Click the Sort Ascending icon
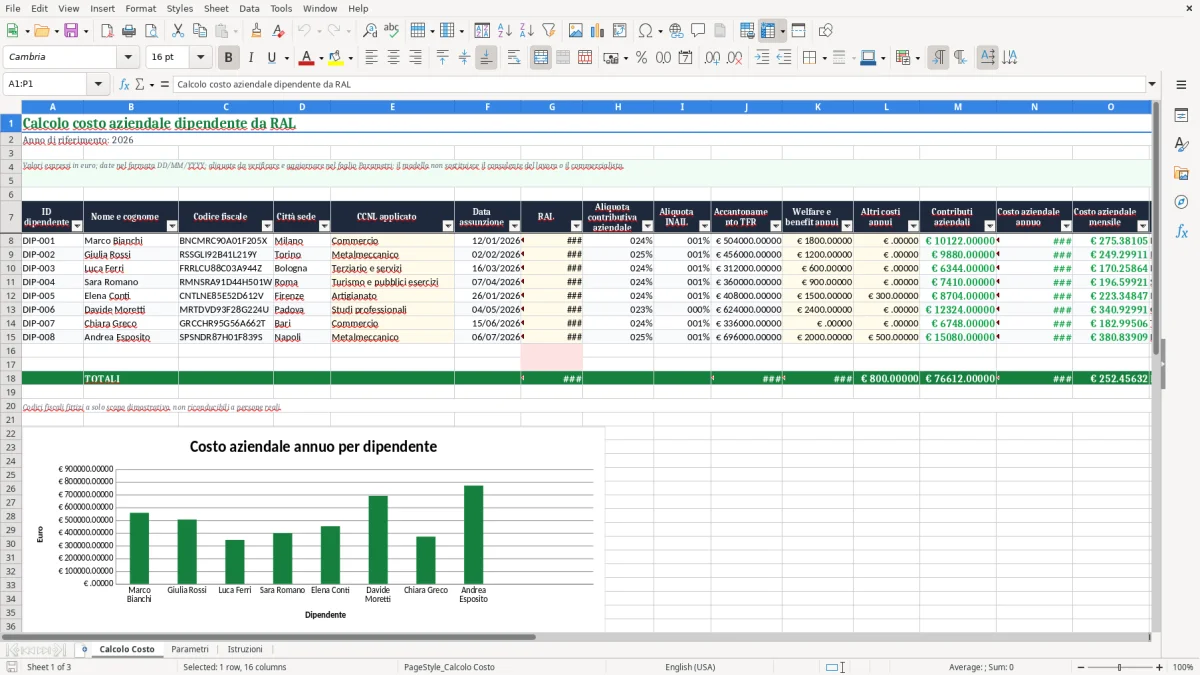Image resolution: width=1200 pixels, height=675 pixels. tap(504, 31)
